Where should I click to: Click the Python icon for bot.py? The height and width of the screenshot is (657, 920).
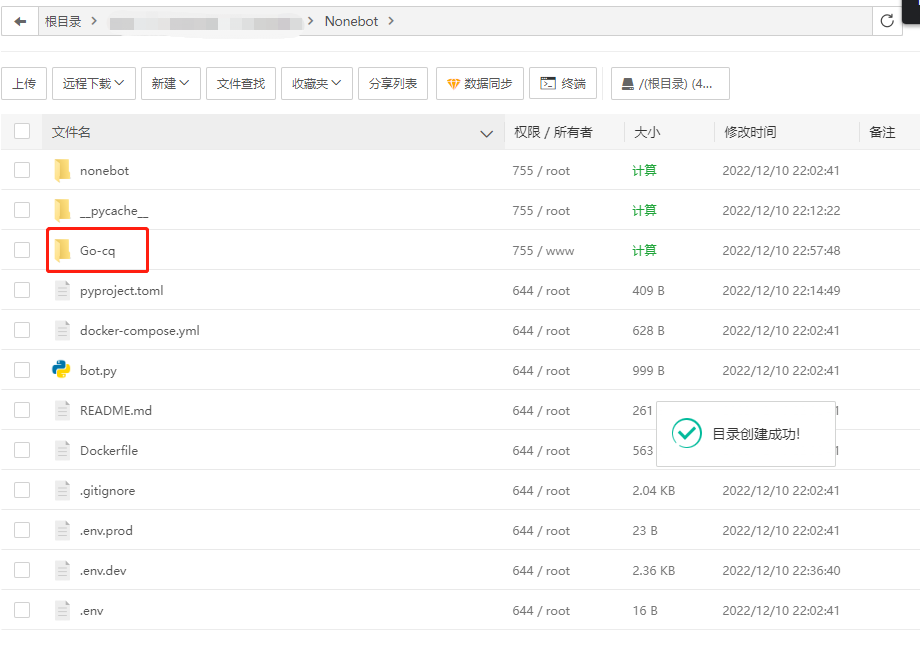point(61,370)
